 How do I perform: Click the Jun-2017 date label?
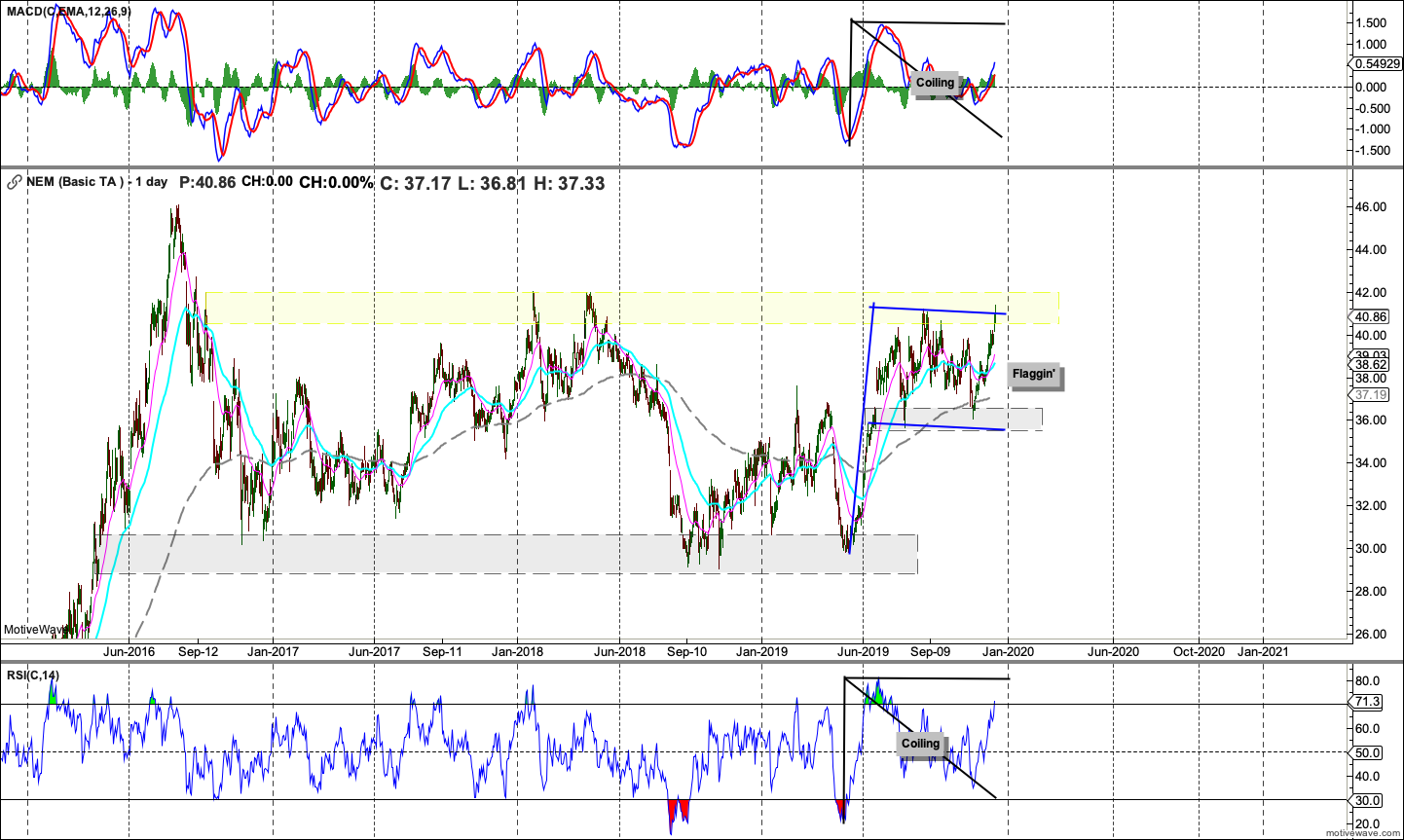[x=375, y=652]
